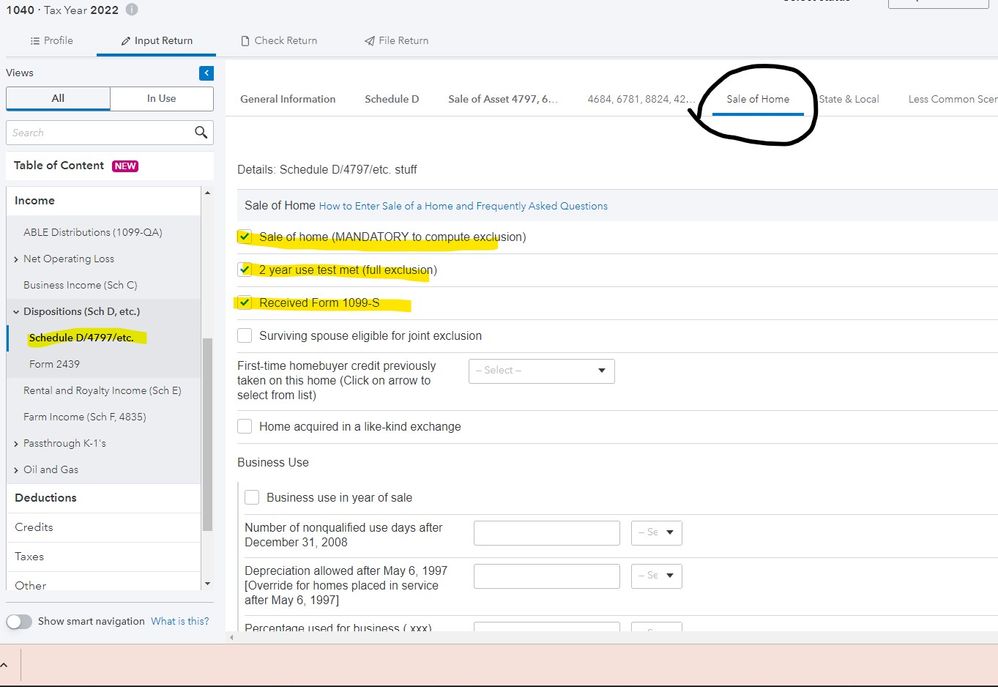The width and height of the screenshot is (998, 687).
Task: Click the search magnifier icon
Action: 201,132
